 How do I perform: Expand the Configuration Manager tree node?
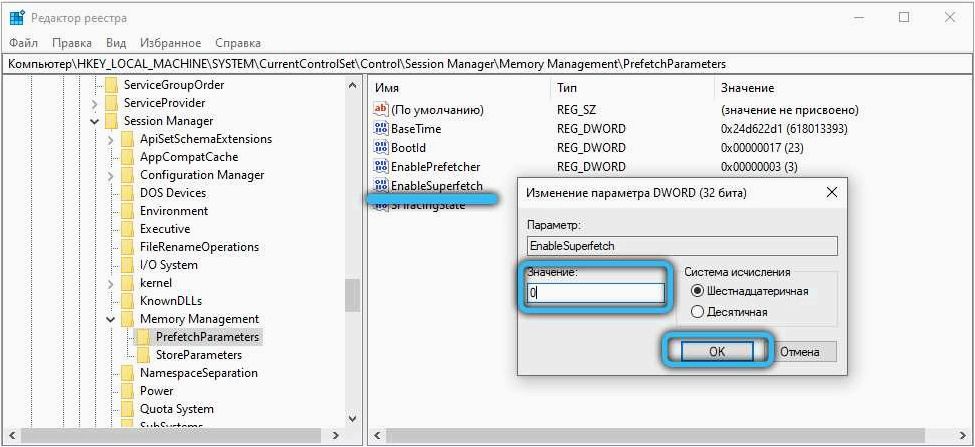(111, 175)
